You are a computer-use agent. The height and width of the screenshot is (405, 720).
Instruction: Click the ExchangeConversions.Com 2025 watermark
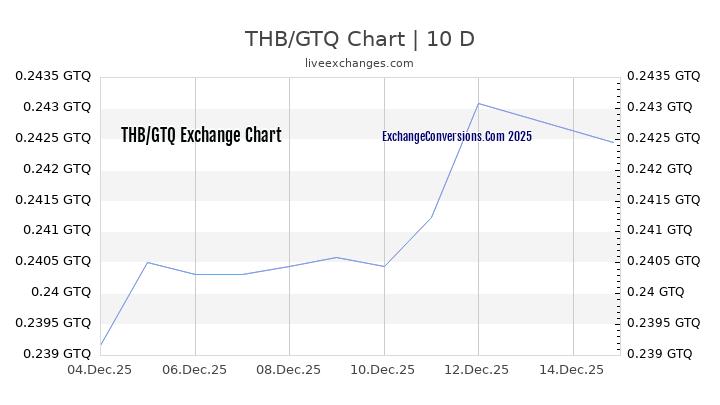pos(457,136)
